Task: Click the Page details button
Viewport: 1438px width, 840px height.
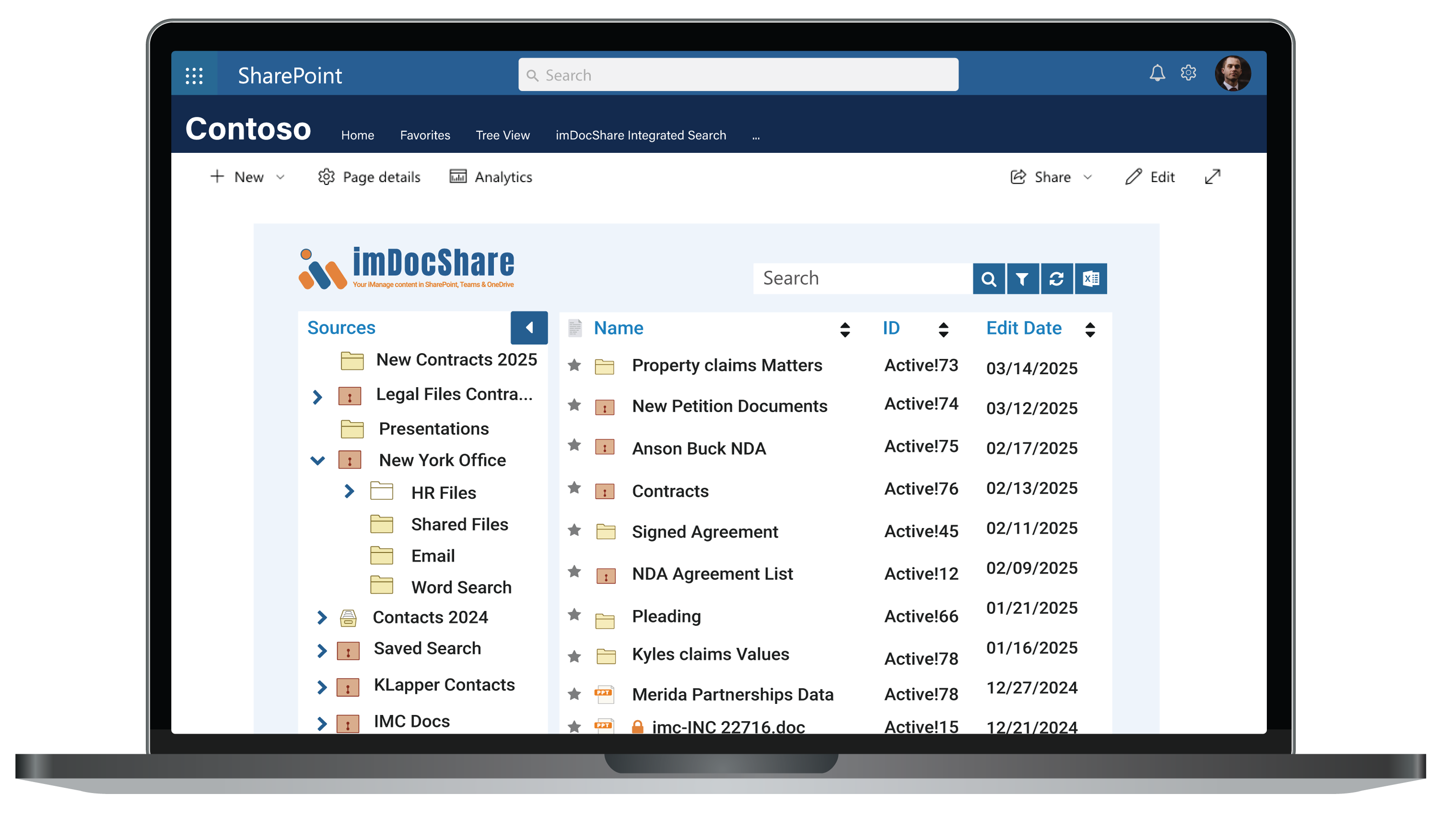Action: 369,177
